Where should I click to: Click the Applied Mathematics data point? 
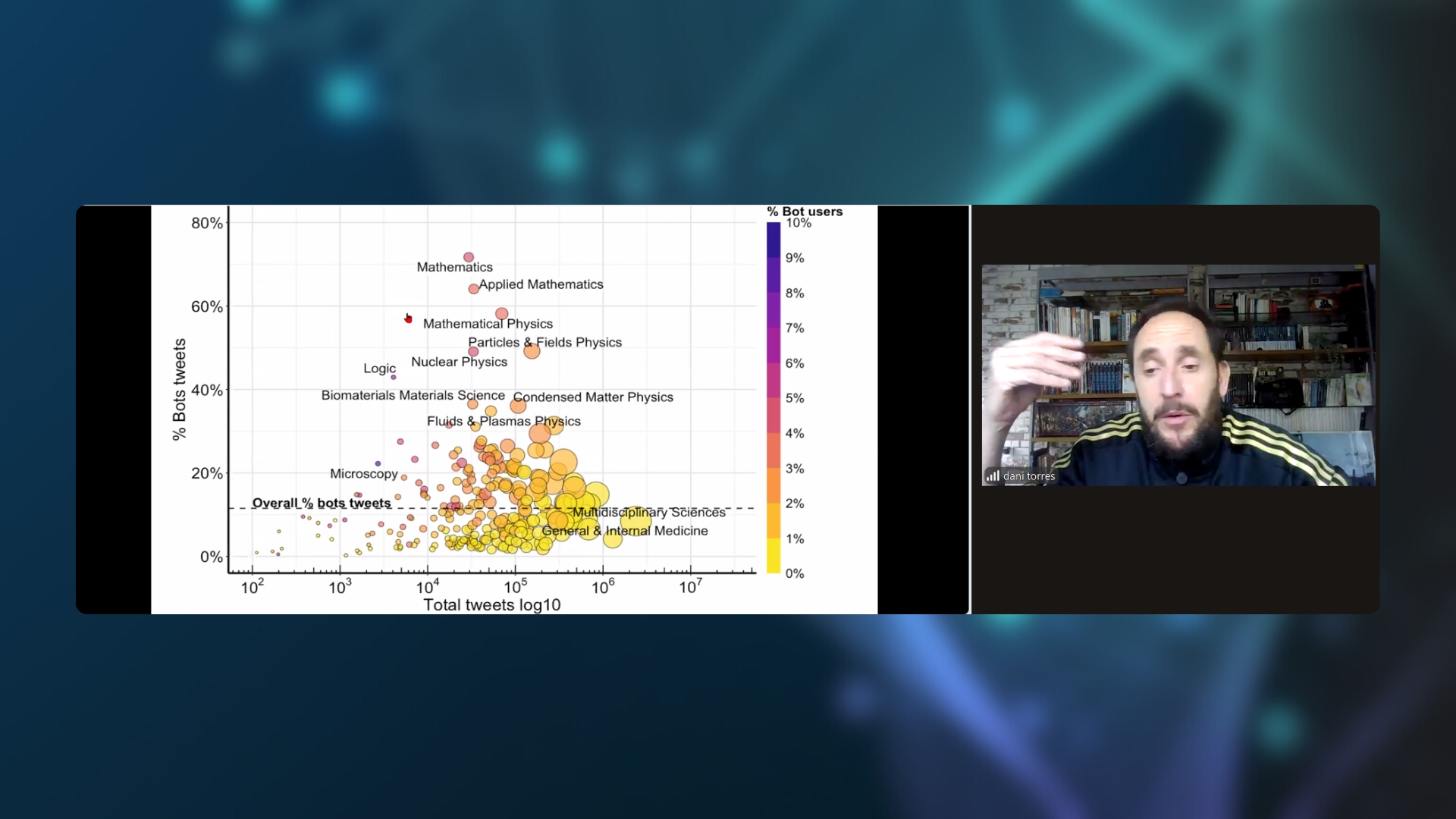(x=473, y=289)
